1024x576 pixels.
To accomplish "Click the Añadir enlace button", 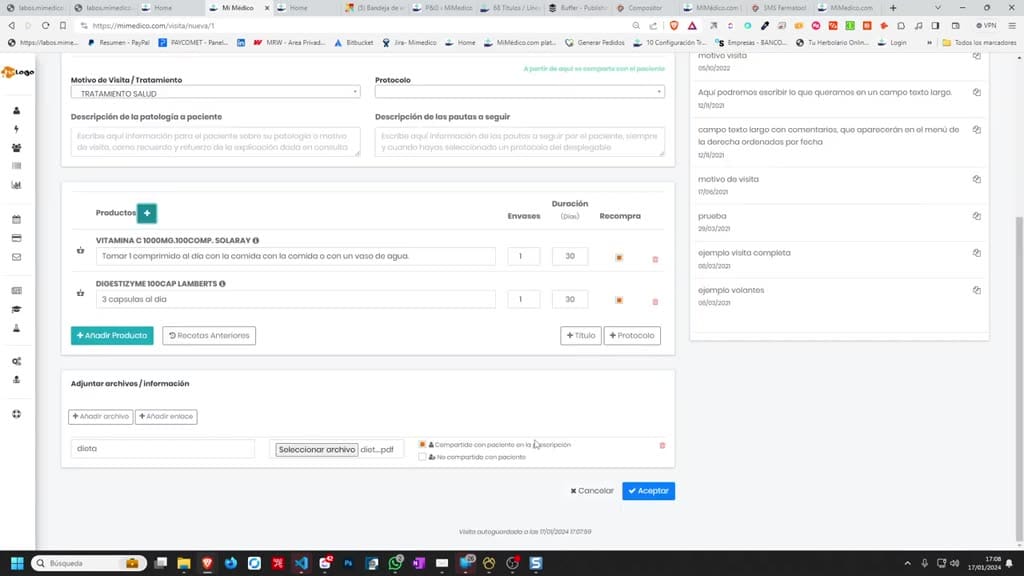I will coord(166,417).
